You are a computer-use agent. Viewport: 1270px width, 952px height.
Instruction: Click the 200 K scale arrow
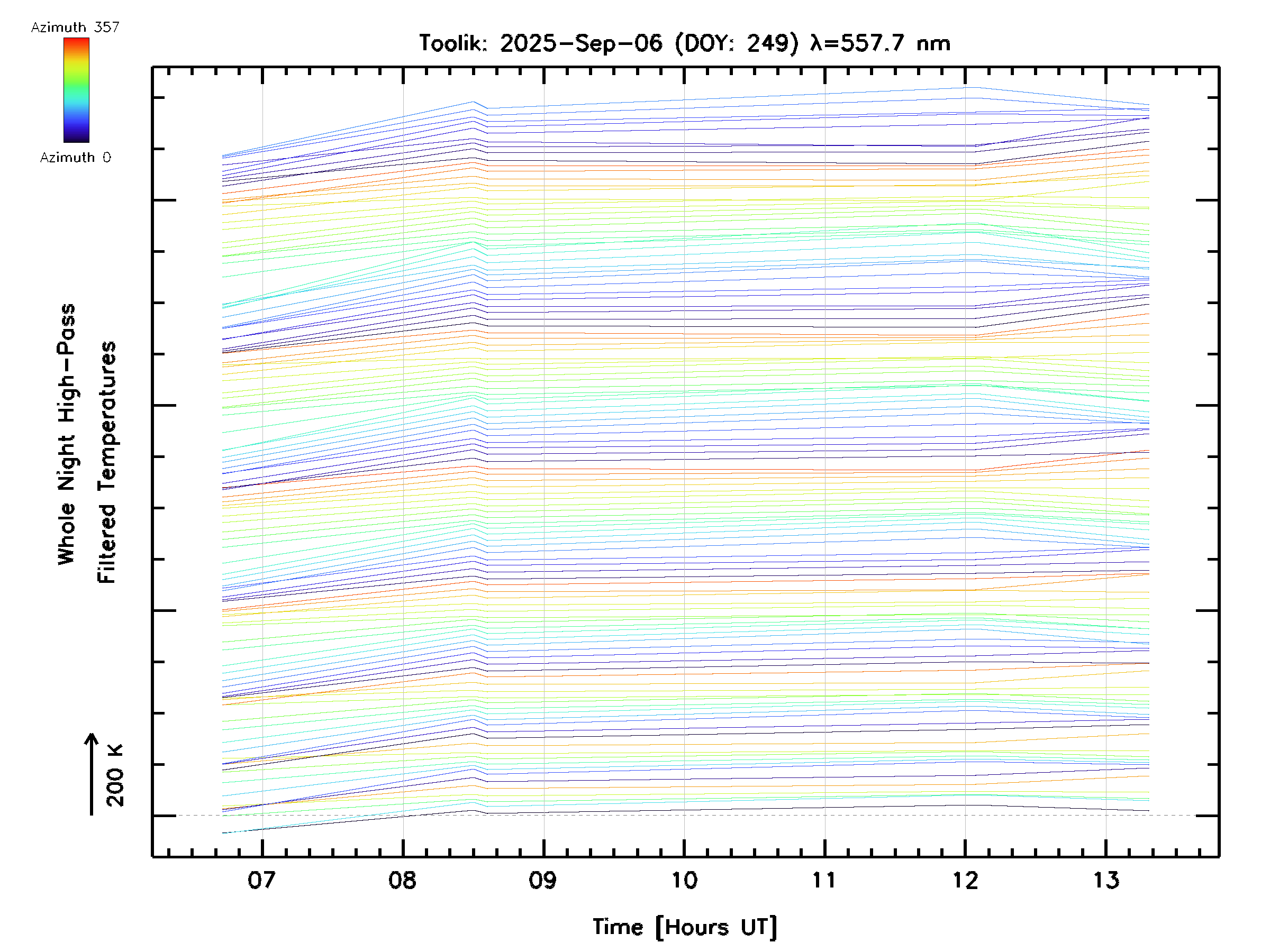[x=92, y=774]
